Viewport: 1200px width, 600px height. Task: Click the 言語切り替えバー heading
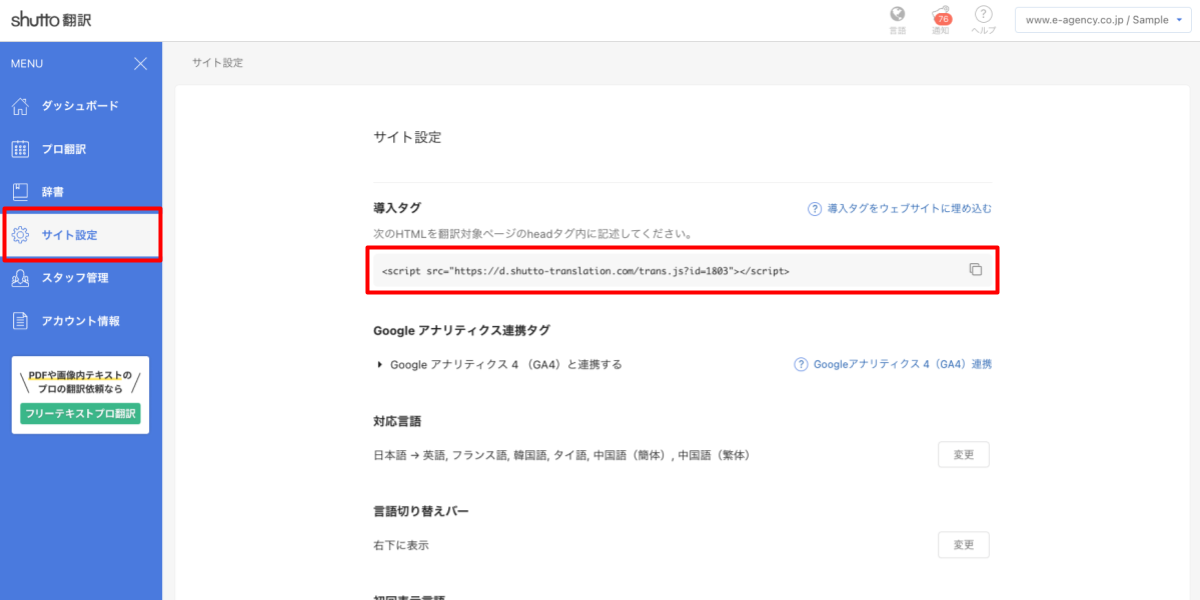421,511
